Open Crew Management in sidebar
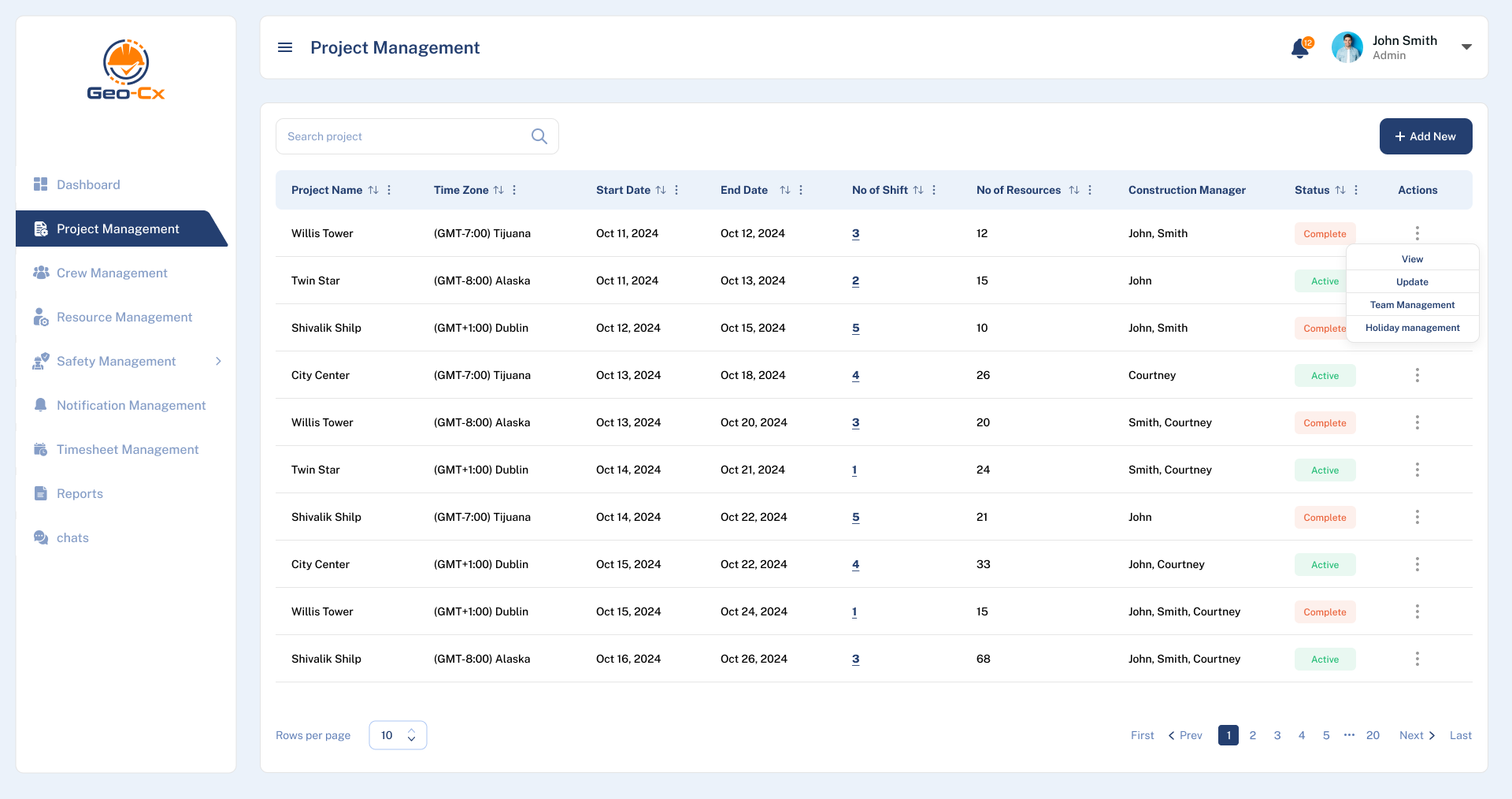 pyautogui.click(x=112, y=273)
